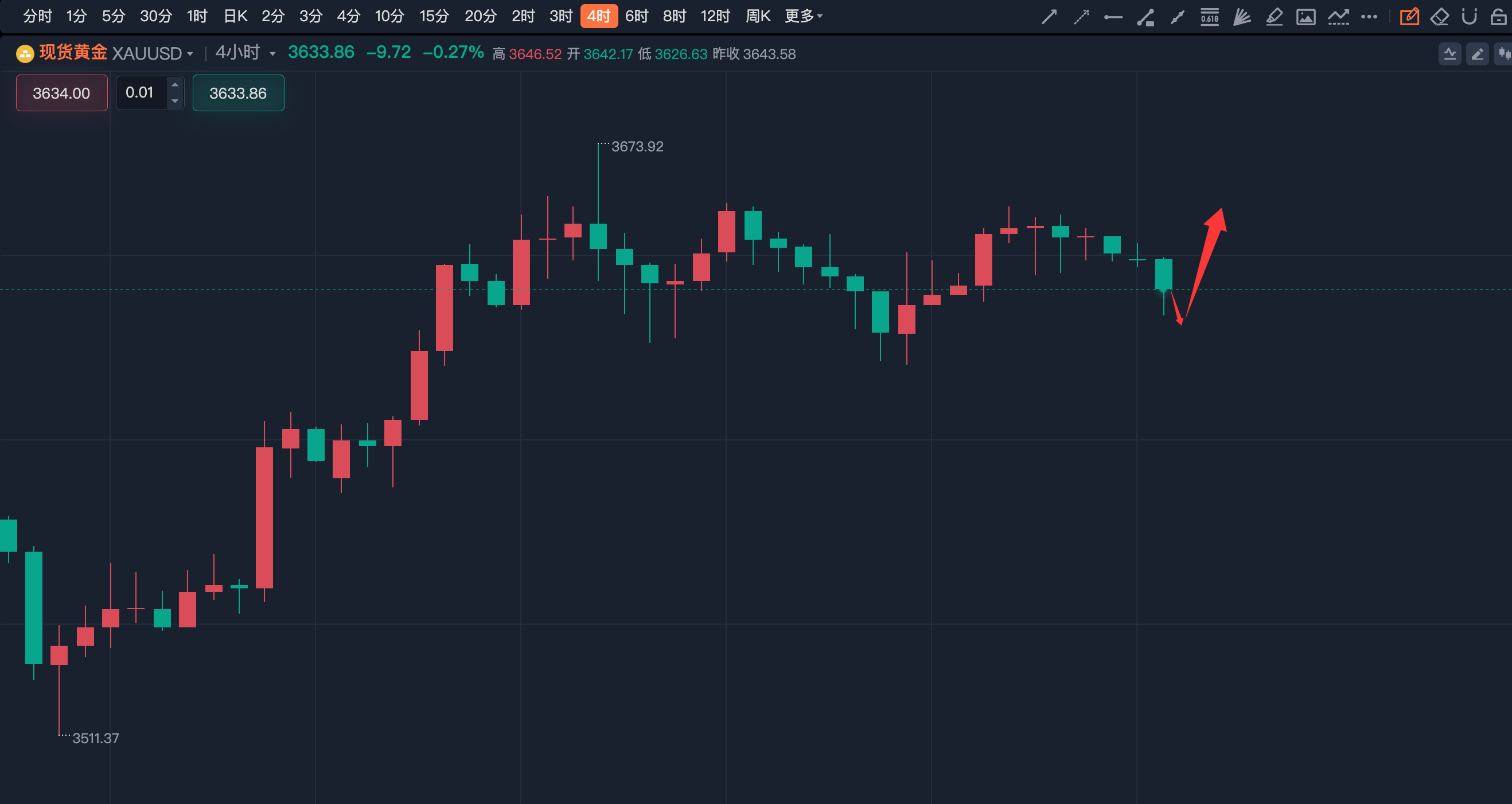Screen dimensions: 1512x804
Task: Toggle the drawing mode orange pencil icon
Action: coord(1409,17)
